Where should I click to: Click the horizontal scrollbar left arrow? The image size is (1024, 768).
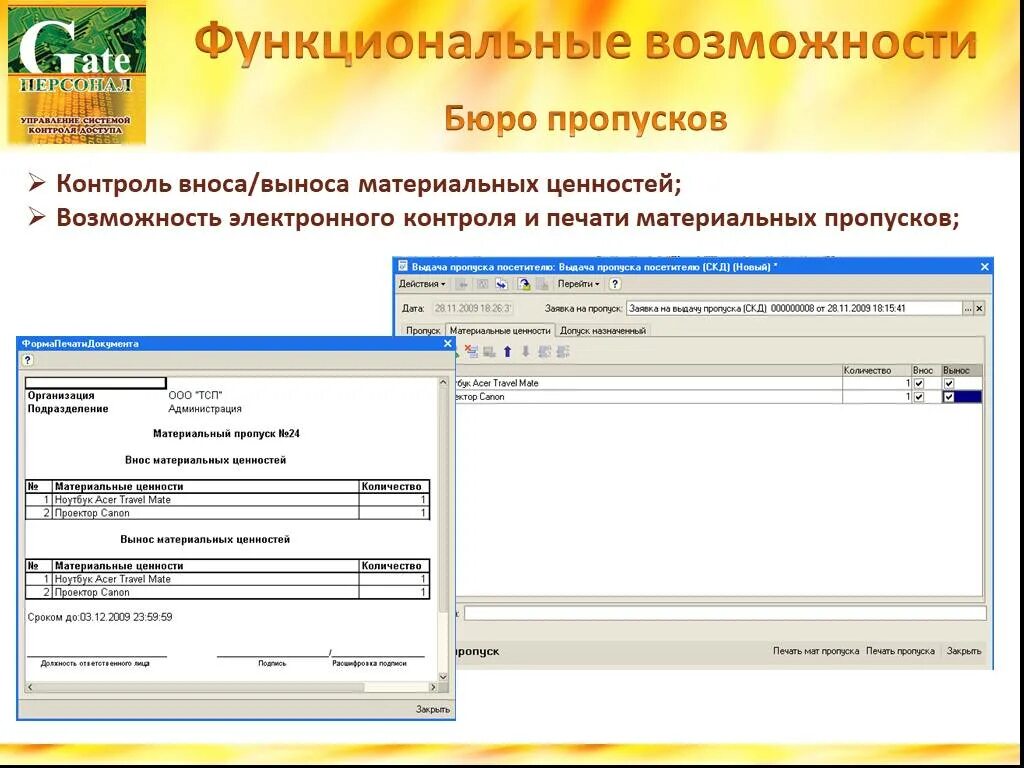(x=29, y=688)
